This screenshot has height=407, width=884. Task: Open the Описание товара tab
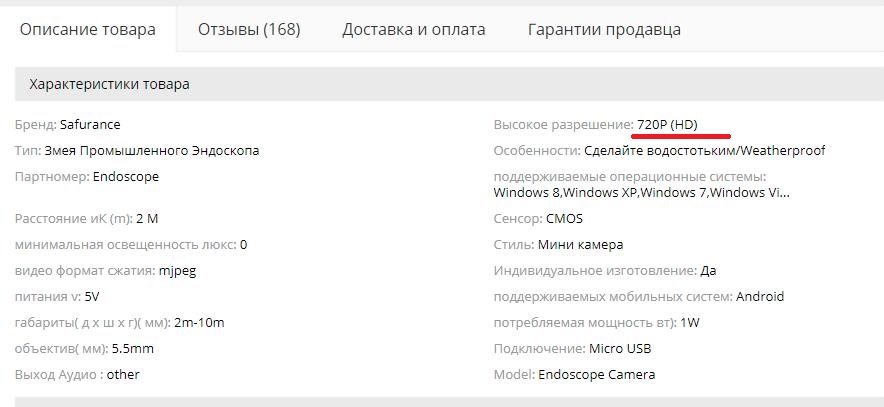88,29
